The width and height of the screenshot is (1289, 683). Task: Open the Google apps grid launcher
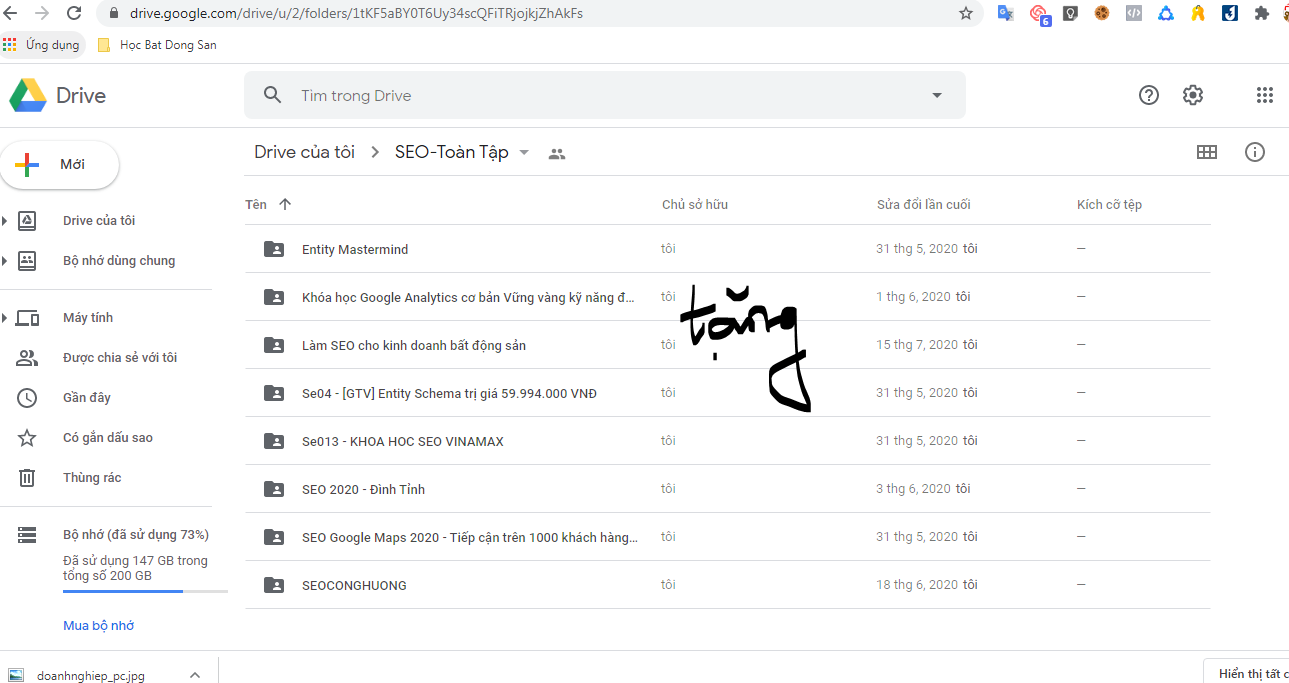click(1265, 95)
